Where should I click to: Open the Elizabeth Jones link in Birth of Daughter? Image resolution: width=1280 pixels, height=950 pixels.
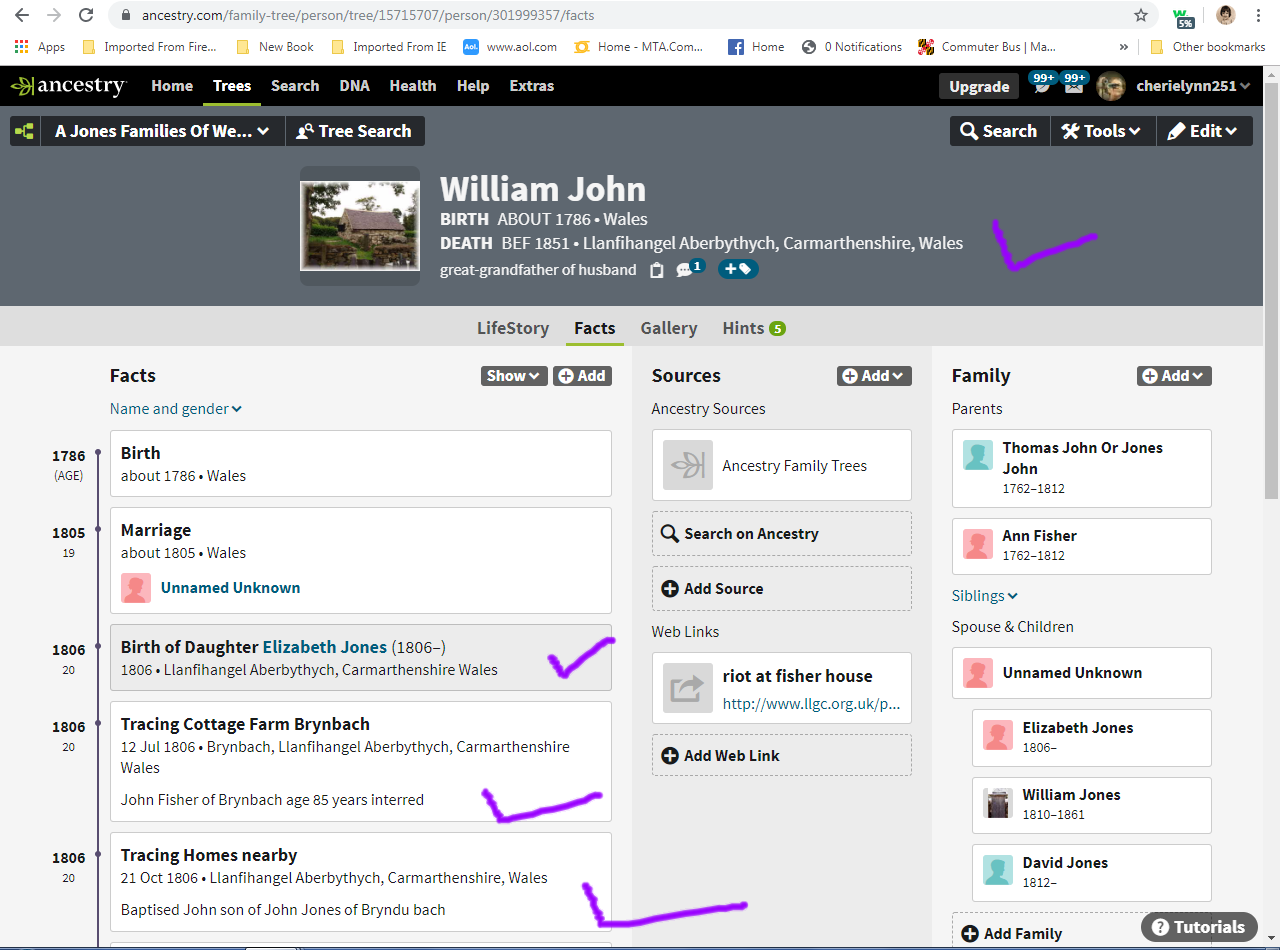point(324,647)
